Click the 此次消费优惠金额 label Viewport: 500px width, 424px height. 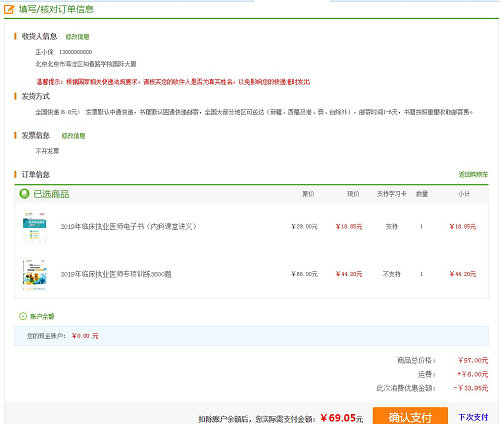click(x=406, y=388)
